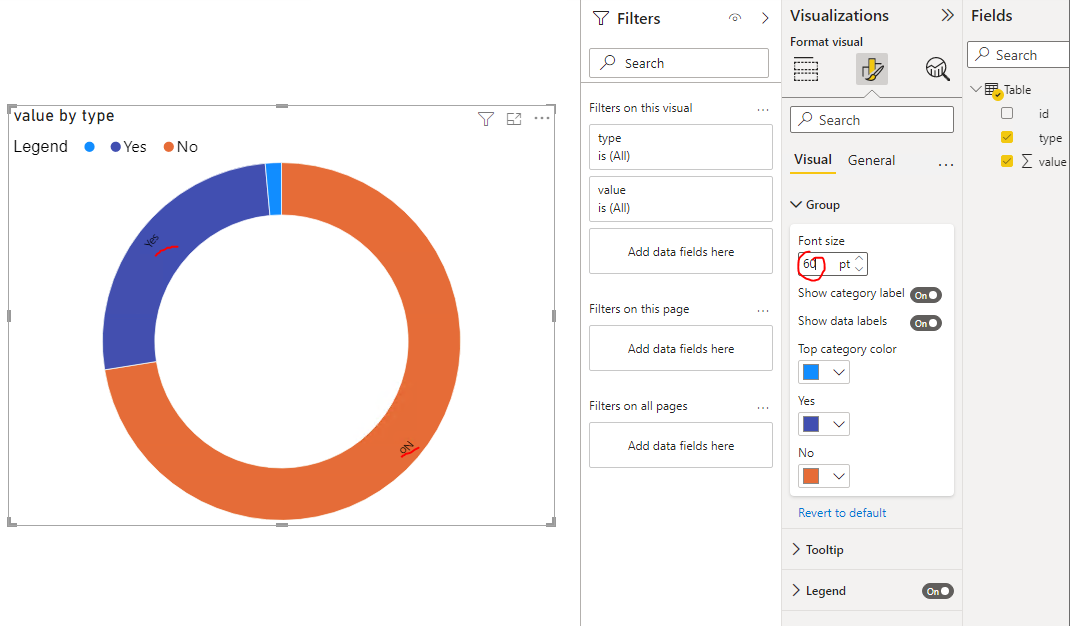Click Add data fields here under page filters
This screenshot has width=1070, height=626.
(681, 348)
